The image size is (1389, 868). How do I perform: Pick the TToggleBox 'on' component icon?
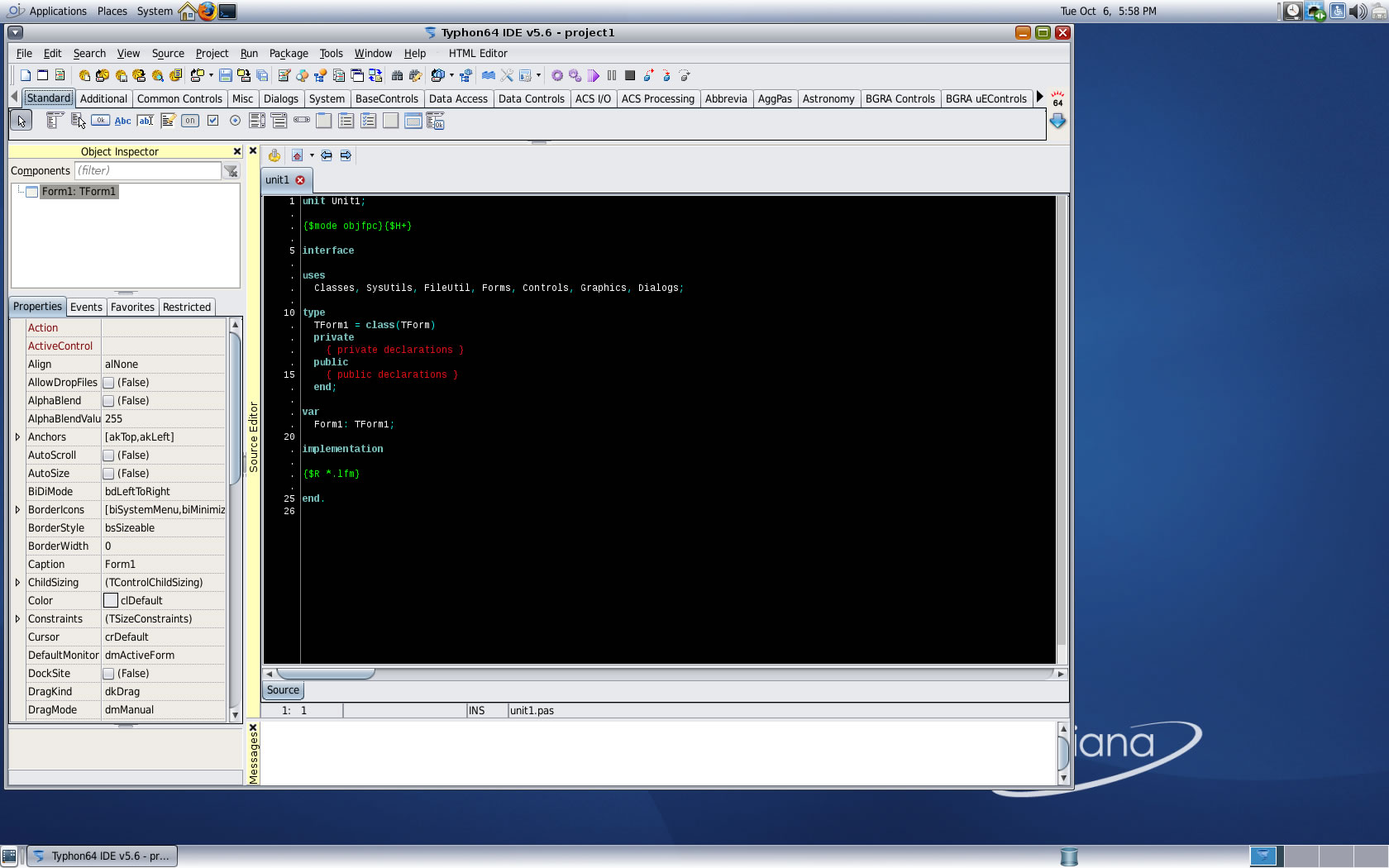(x=190, y=121)
